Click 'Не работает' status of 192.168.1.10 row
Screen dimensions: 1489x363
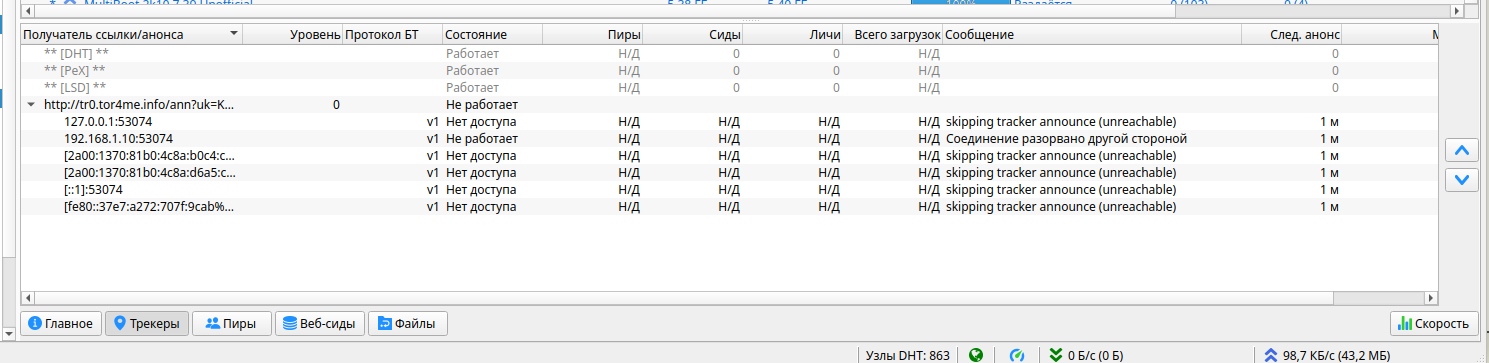[482, 138]
